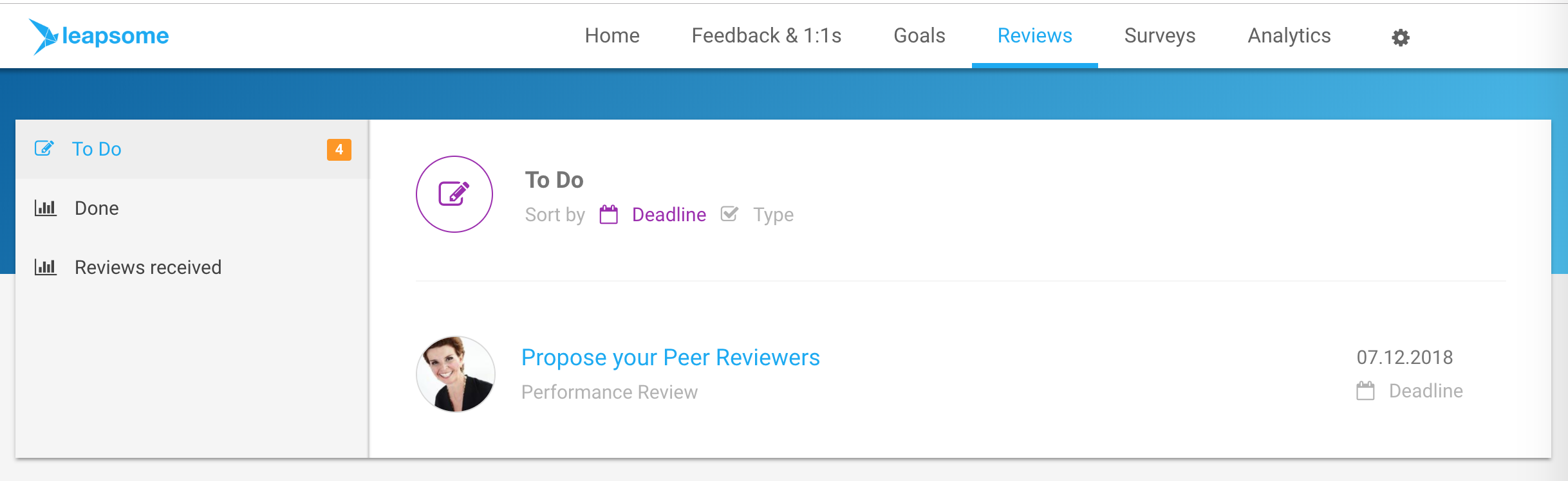
Task: Click the Done bar chart icon
Action: point(45,208)
